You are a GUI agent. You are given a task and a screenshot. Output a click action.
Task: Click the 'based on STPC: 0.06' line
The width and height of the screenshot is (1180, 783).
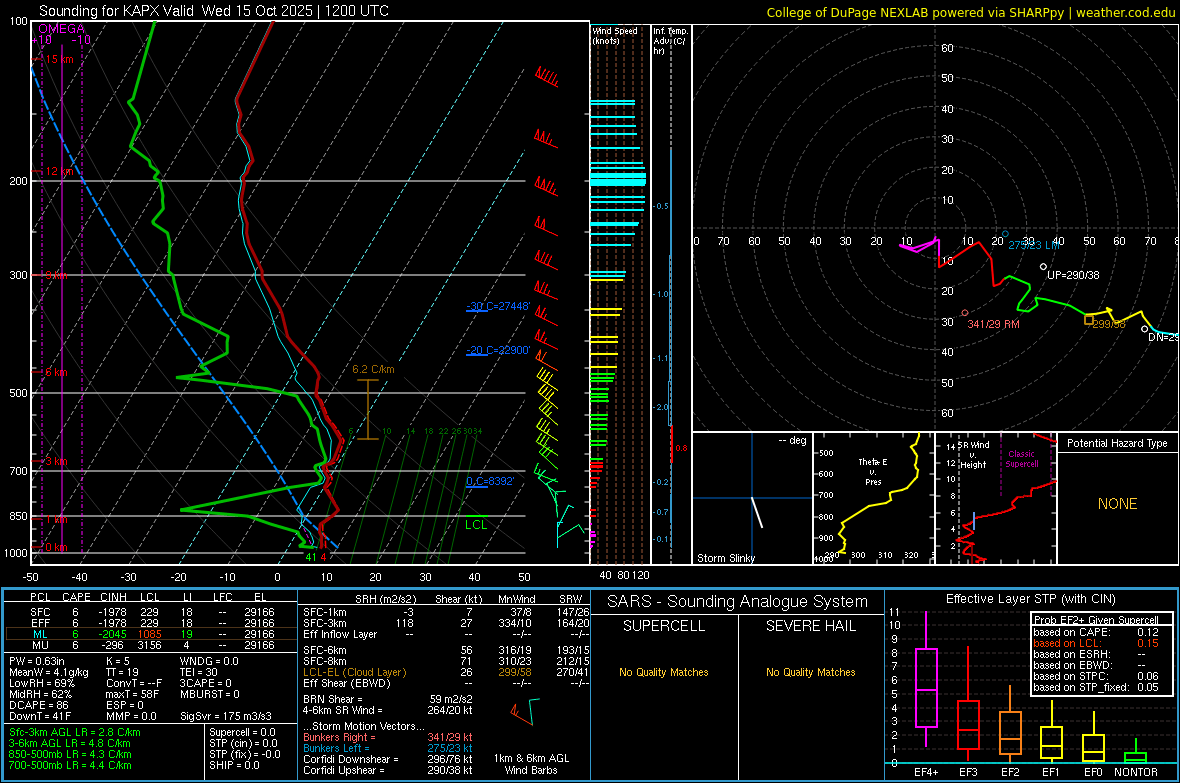click(x=1096, y=676)
